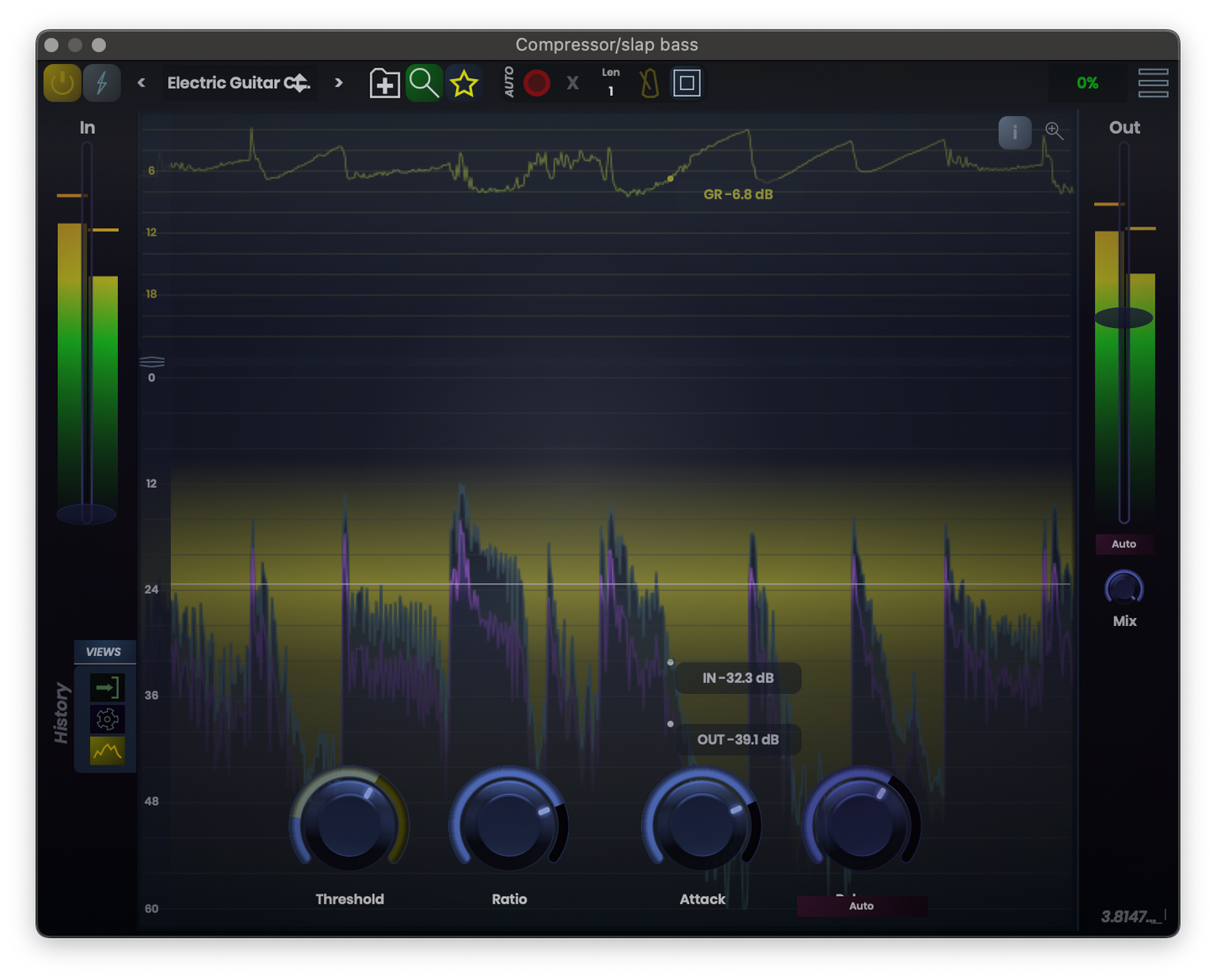Click the star favorites icon
1216x980 pixels.
tap(464, 82)
